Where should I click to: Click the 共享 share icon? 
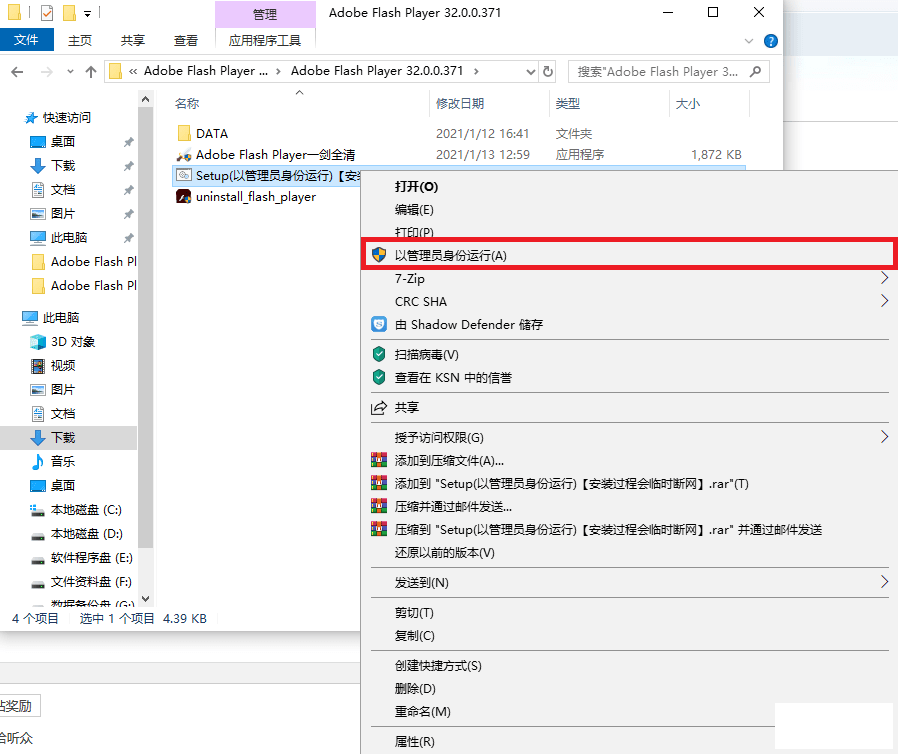pyautogui.click(x=379, y=408)
